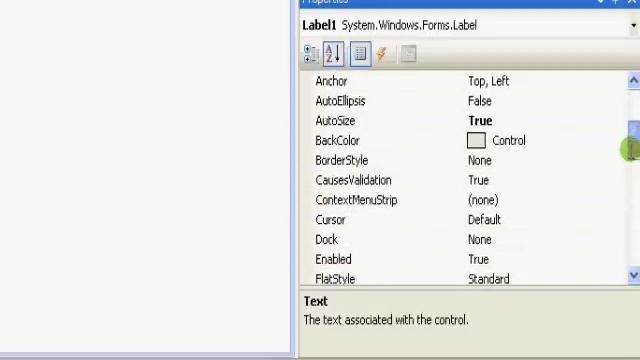Click the AutoEllipsis False value

(x=480, y=101)
